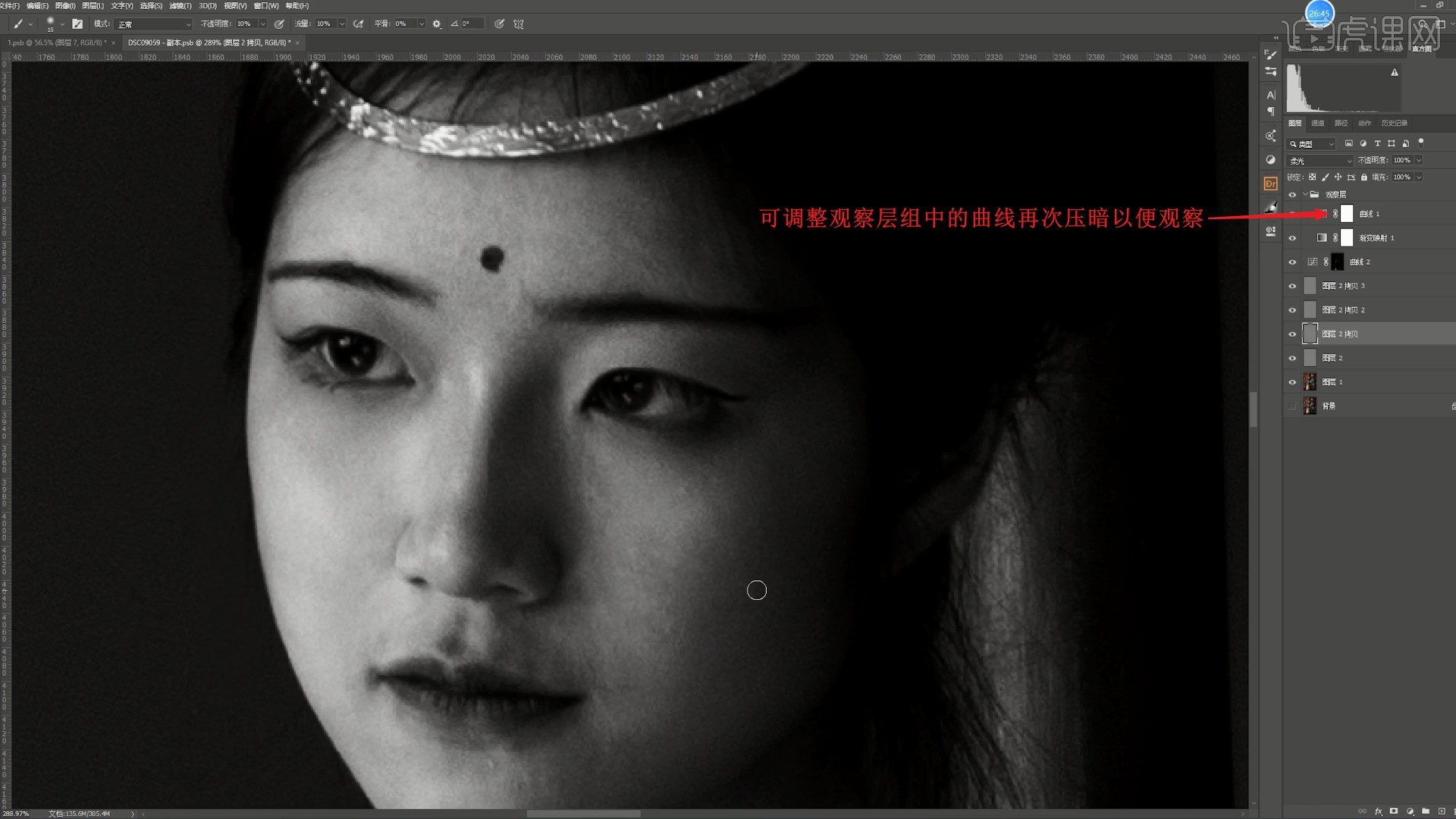Open layer style fx menu

1379,811
